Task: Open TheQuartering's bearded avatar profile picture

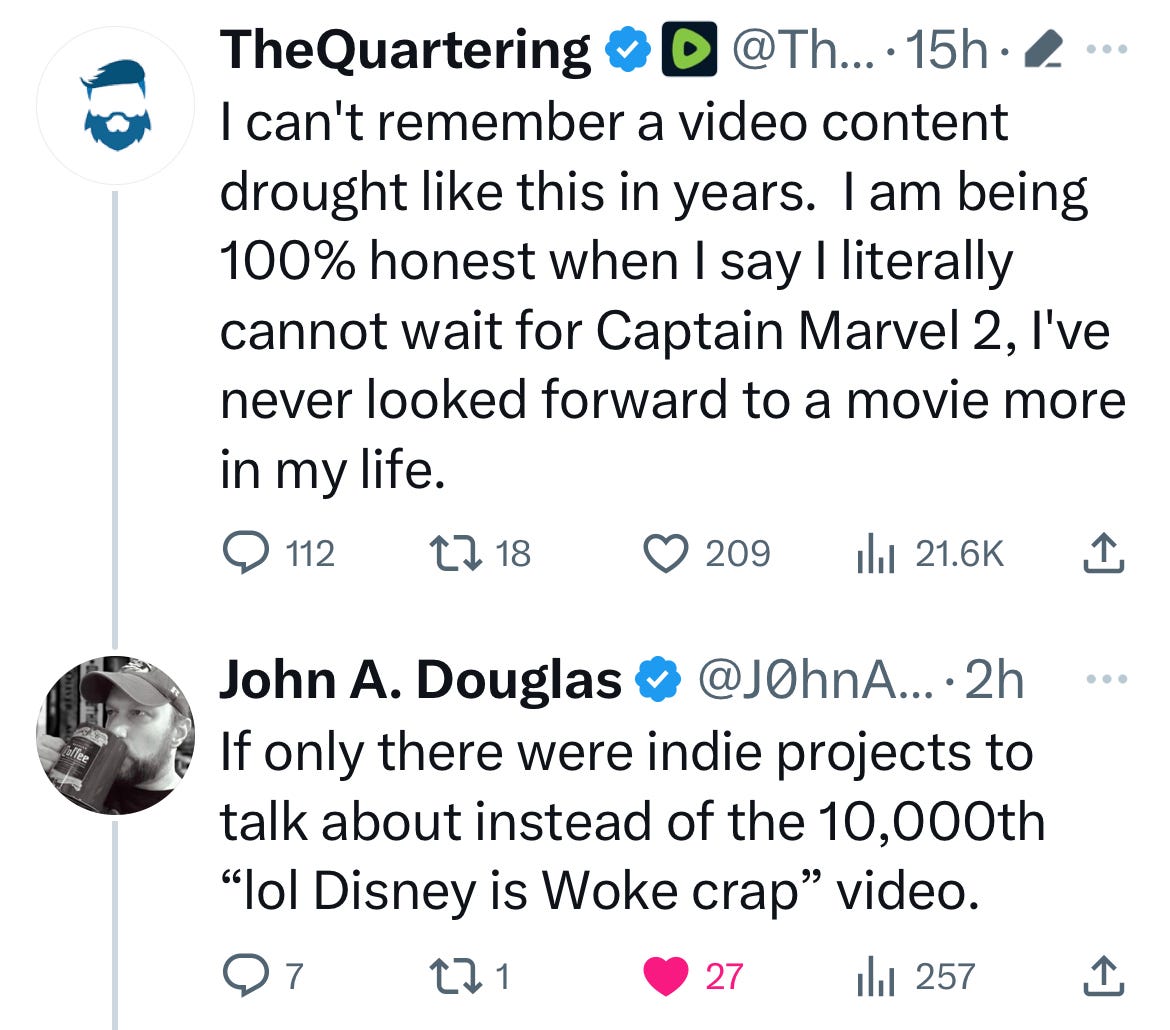Action: tap(116, 105)
